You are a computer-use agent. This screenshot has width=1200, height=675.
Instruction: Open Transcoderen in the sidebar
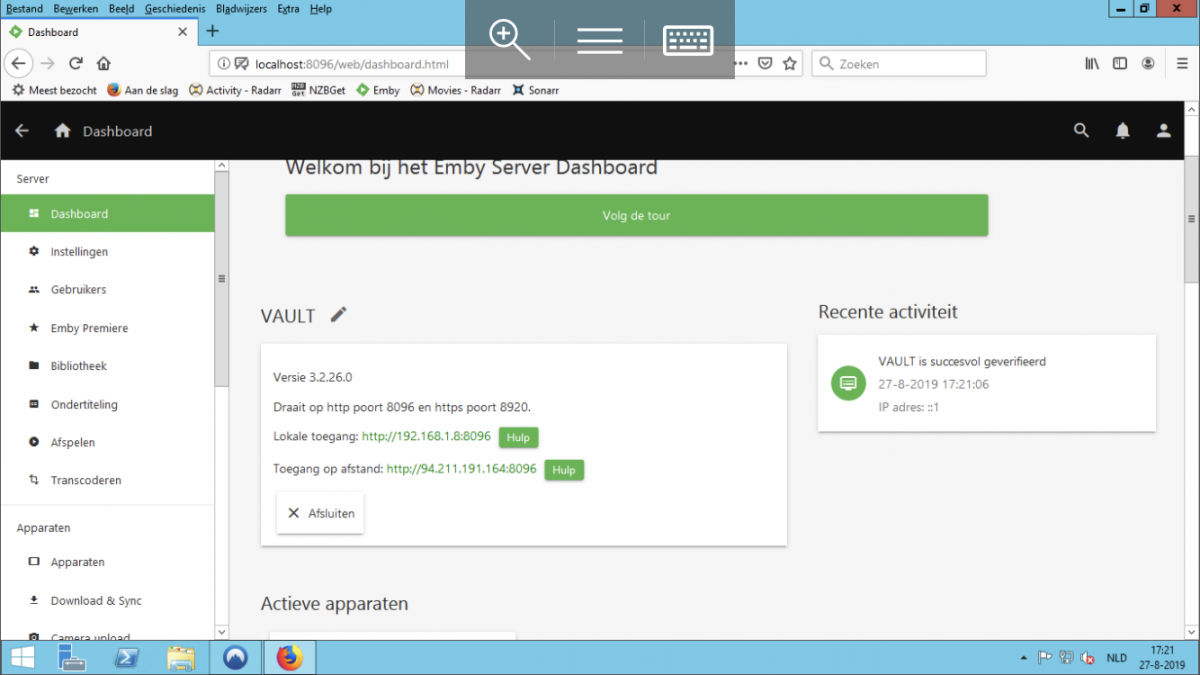107,480
